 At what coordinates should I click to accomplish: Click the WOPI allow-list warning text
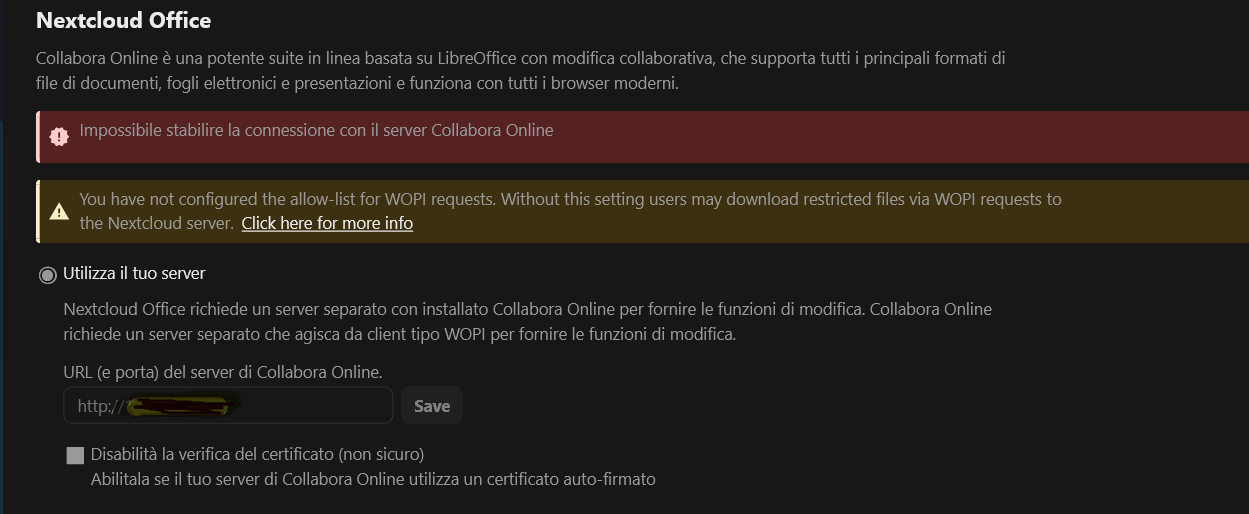pos(570,199)
